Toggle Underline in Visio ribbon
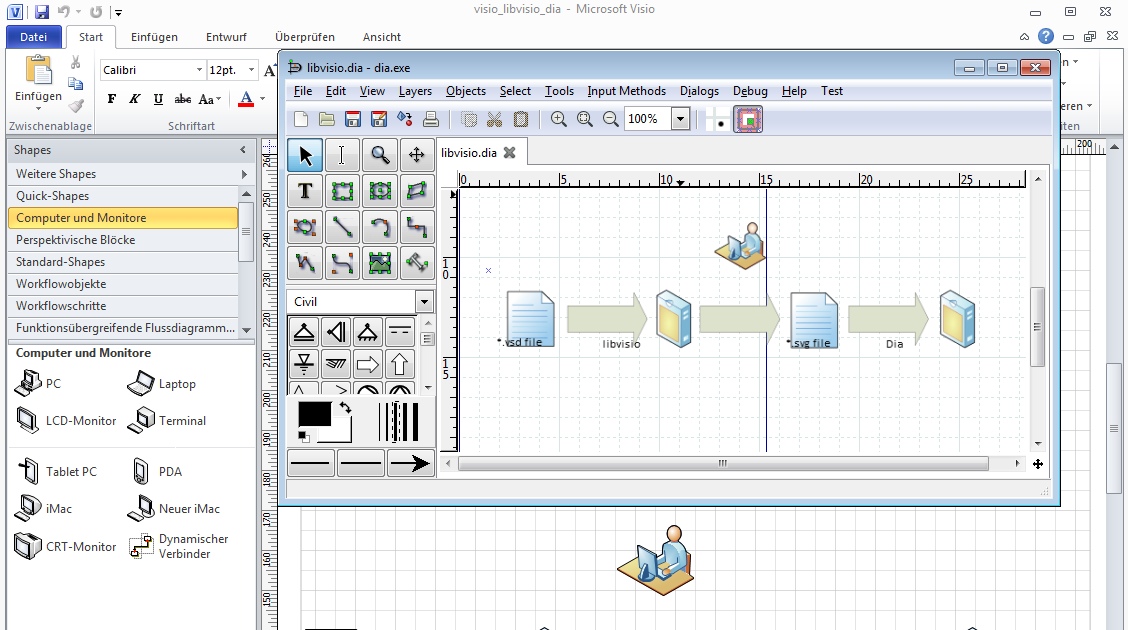 pyautogui.click(x=158, y=99)
